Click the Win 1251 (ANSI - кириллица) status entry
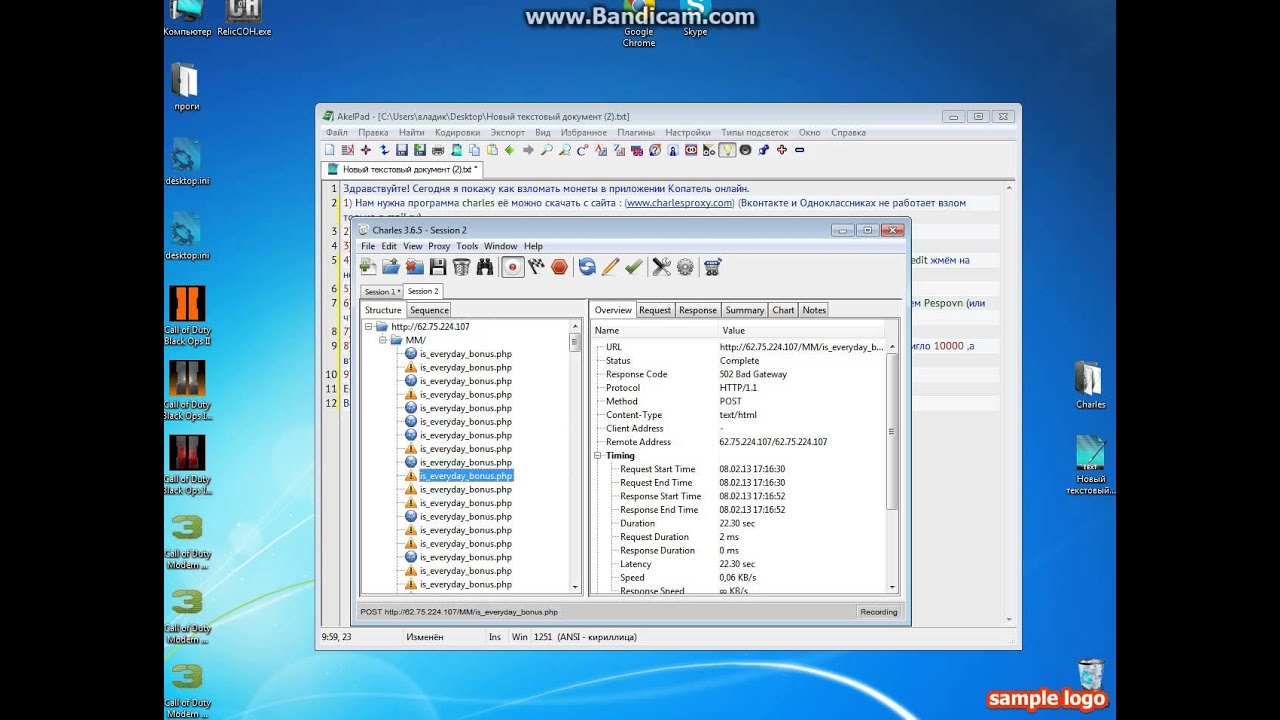Screen dimensions: 1280x720 coord(573,637)
